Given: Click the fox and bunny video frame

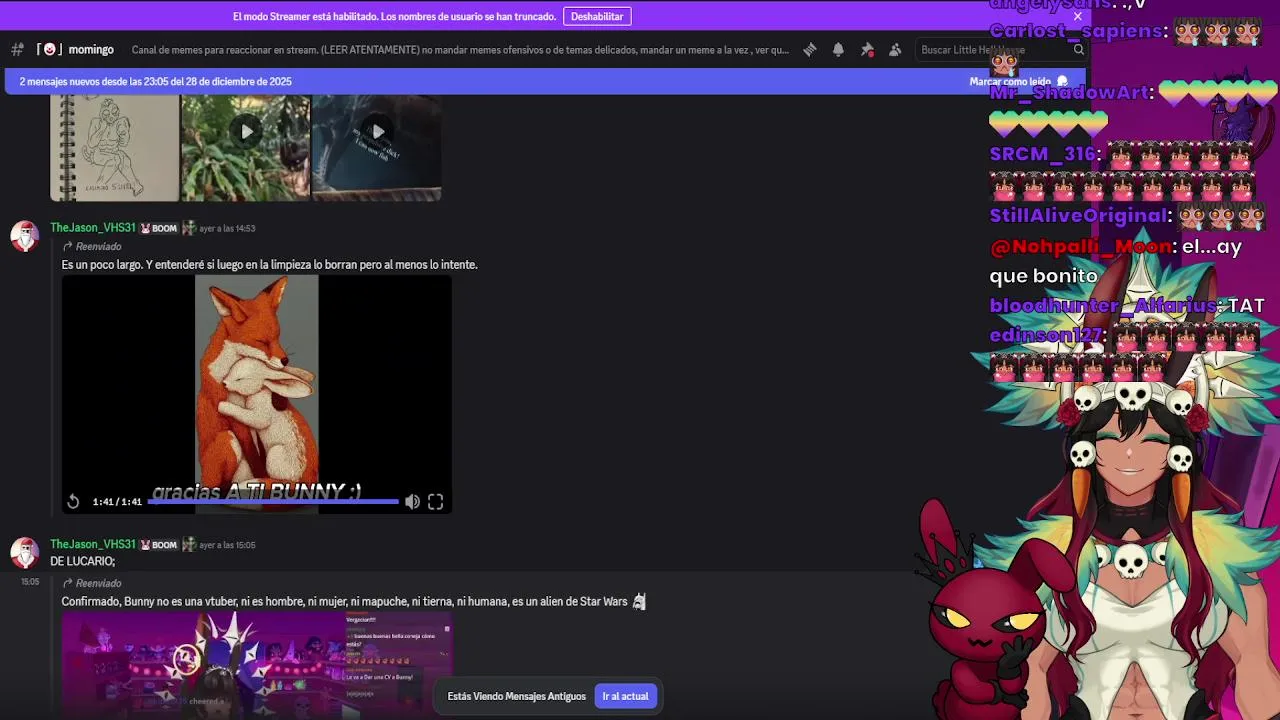Looking at the screenshot, I should point(257,394).
